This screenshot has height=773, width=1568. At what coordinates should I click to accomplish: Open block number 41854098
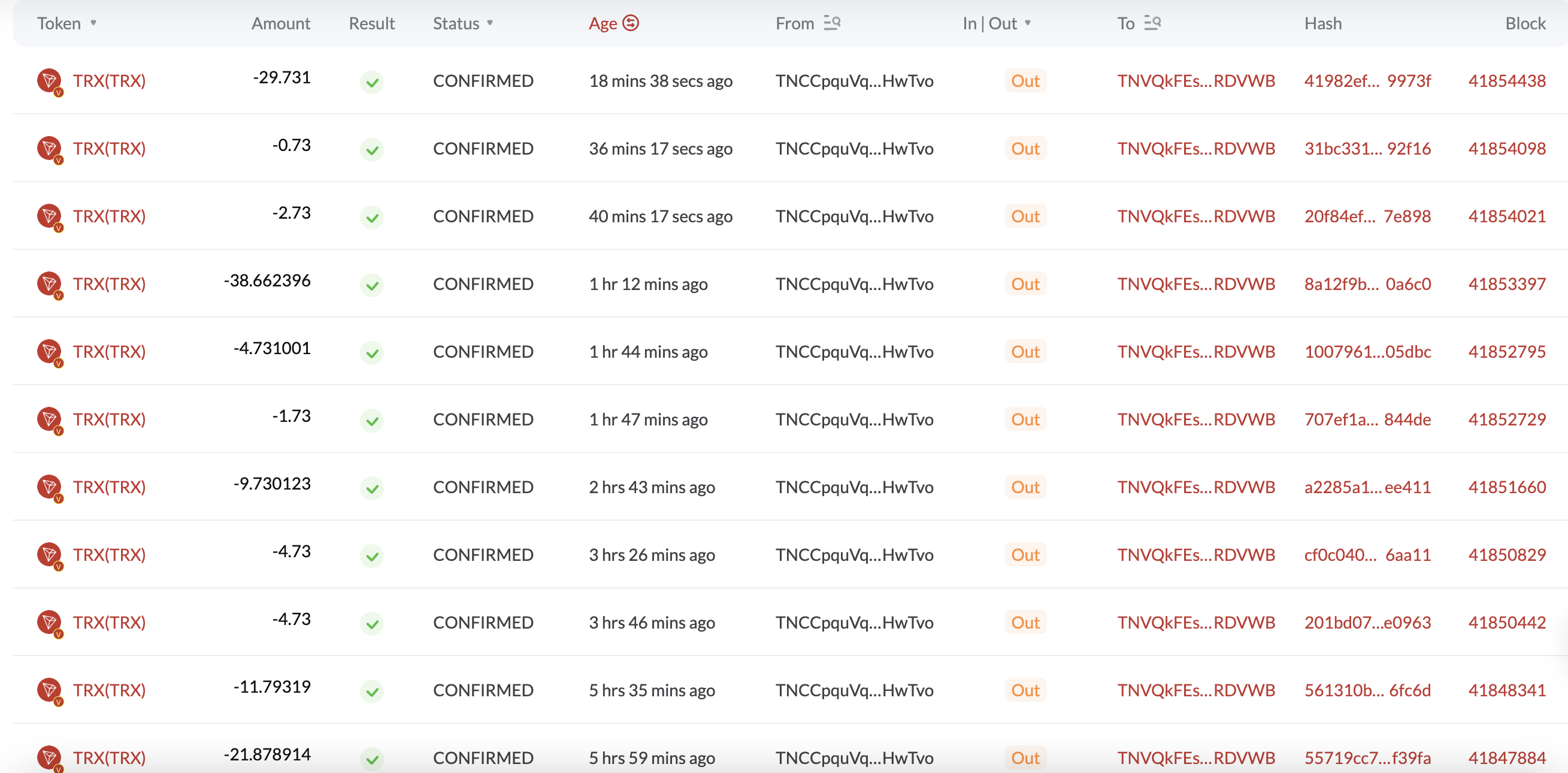[x=1506, y=149]
